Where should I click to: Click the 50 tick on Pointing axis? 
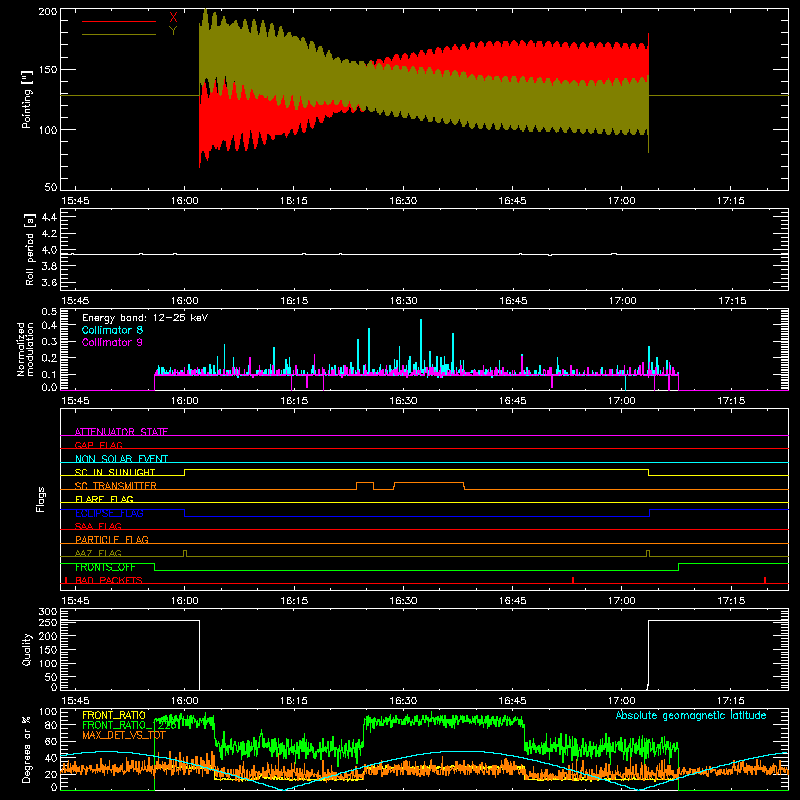(51, 187)
